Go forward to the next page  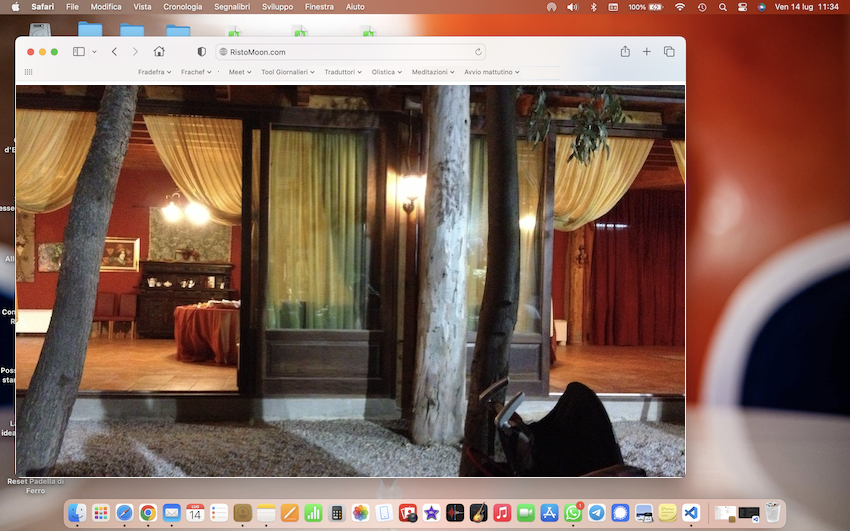pyautogui.click(x=135, y=51)
